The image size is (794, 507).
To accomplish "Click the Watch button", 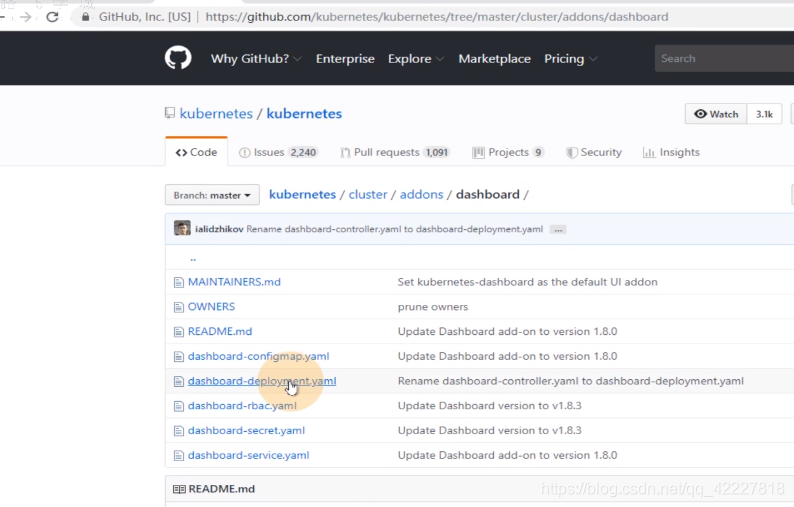I will point(716,114).
